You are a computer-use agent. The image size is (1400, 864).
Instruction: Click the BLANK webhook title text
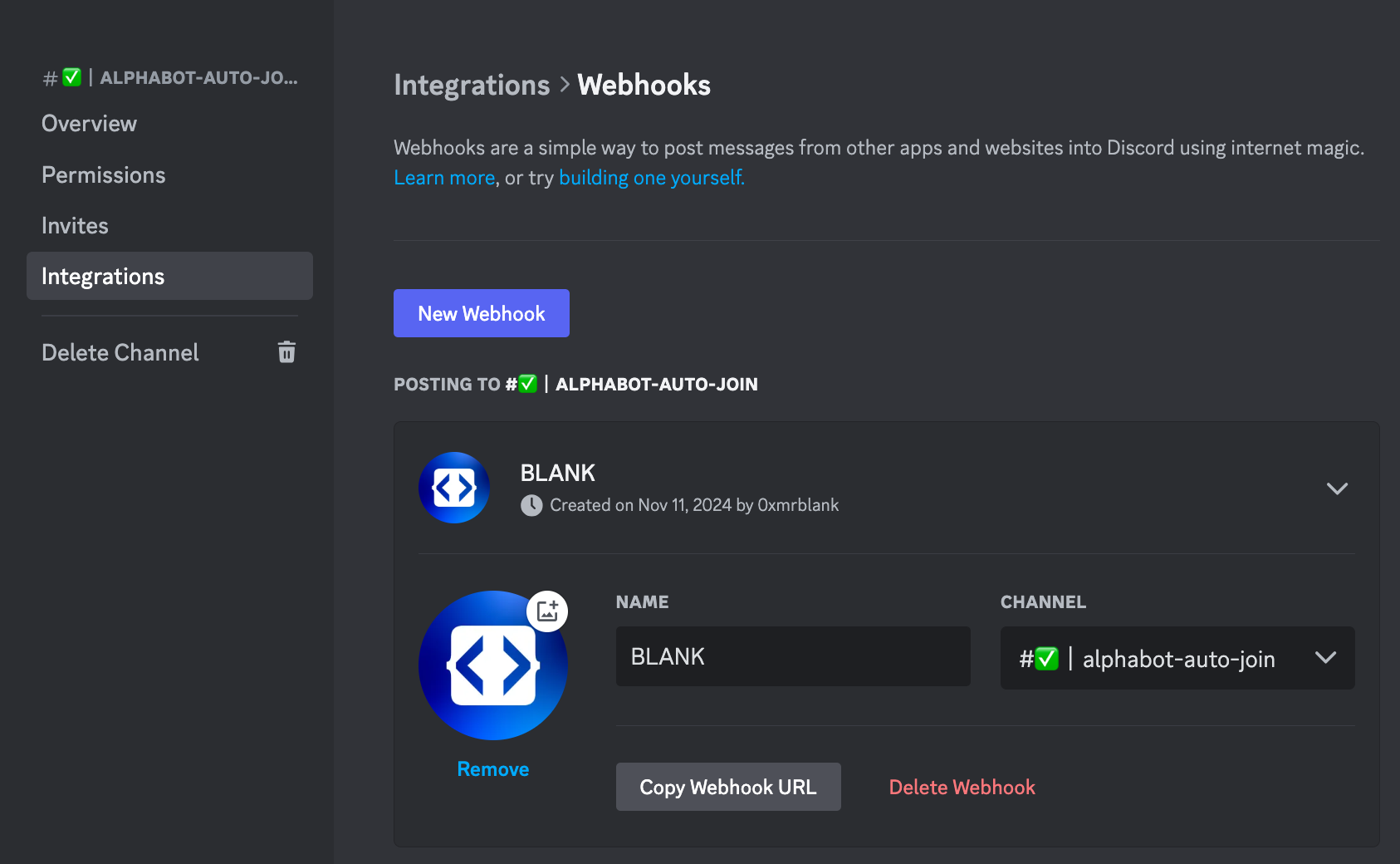[558, 473]
